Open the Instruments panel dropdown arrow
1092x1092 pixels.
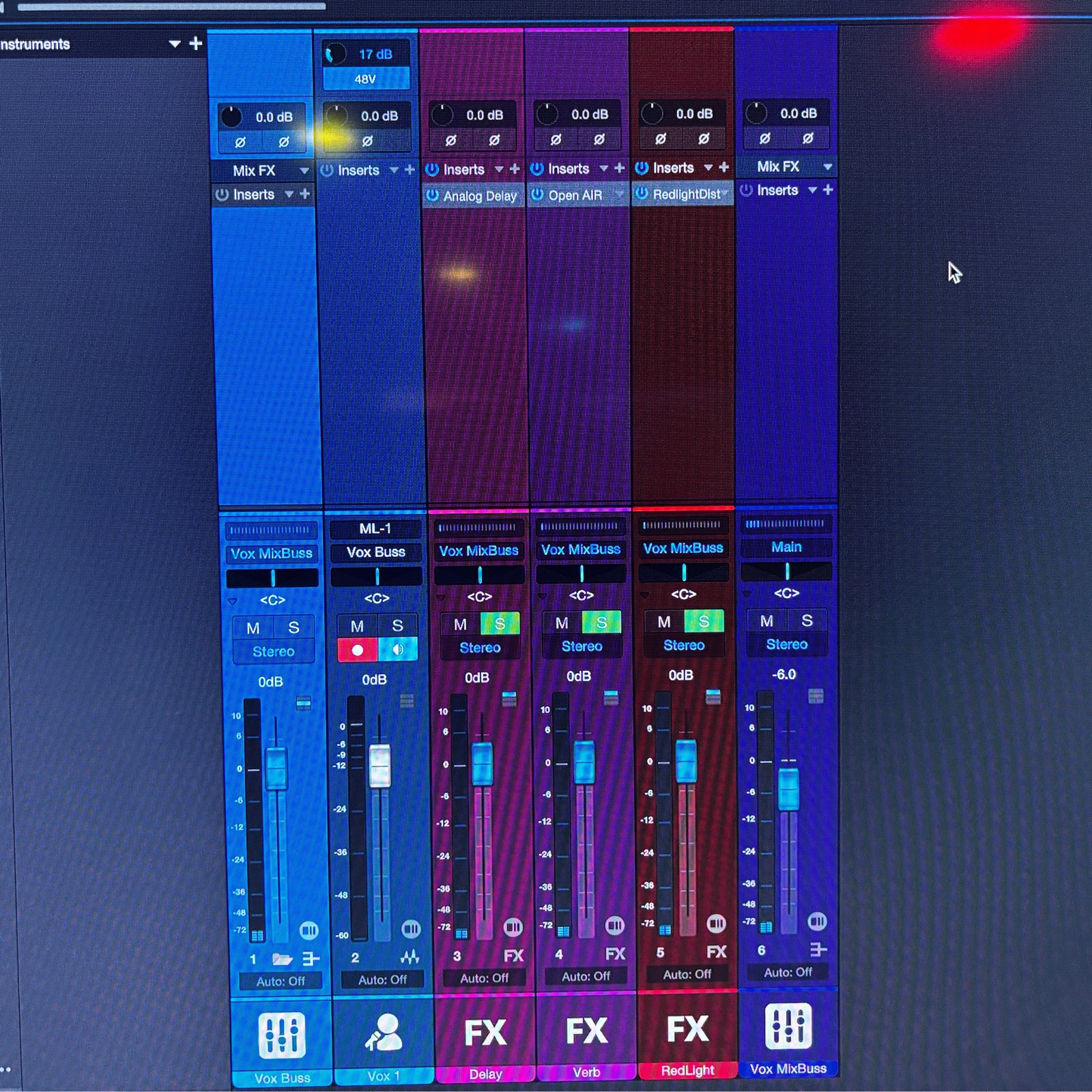pyautogui.click(x=175, y=44)
